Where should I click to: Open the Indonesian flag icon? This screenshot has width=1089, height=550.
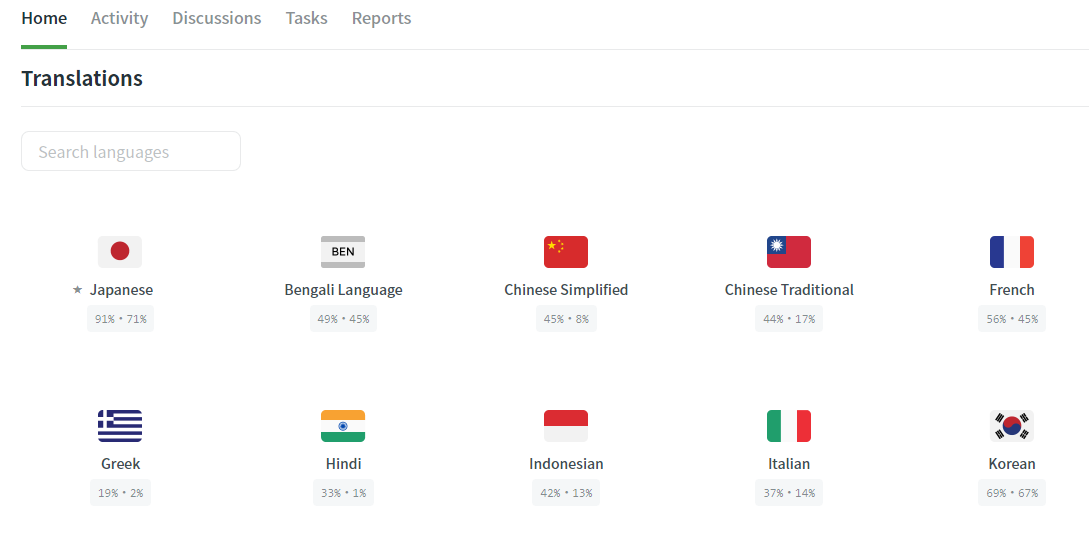pos(566,426)
